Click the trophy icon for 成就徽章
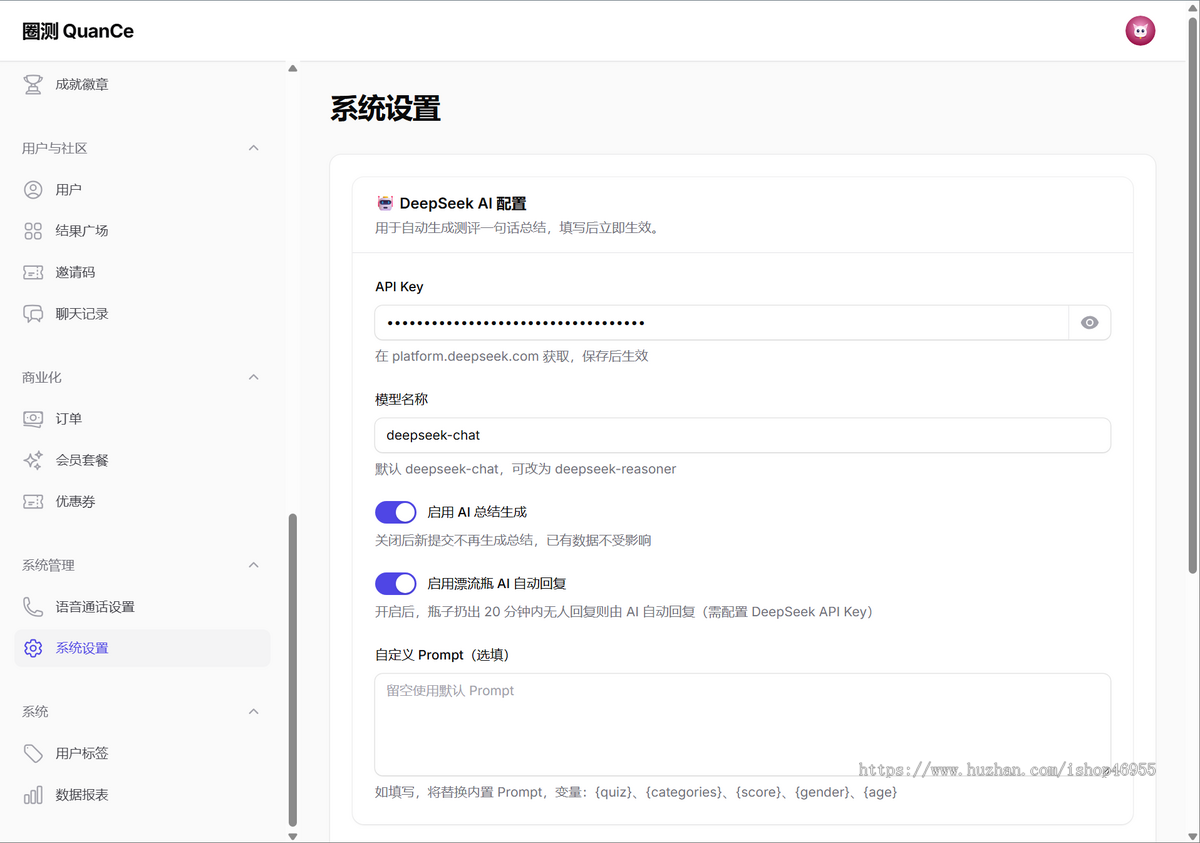The image size is (1200, 843). (33, 85)
